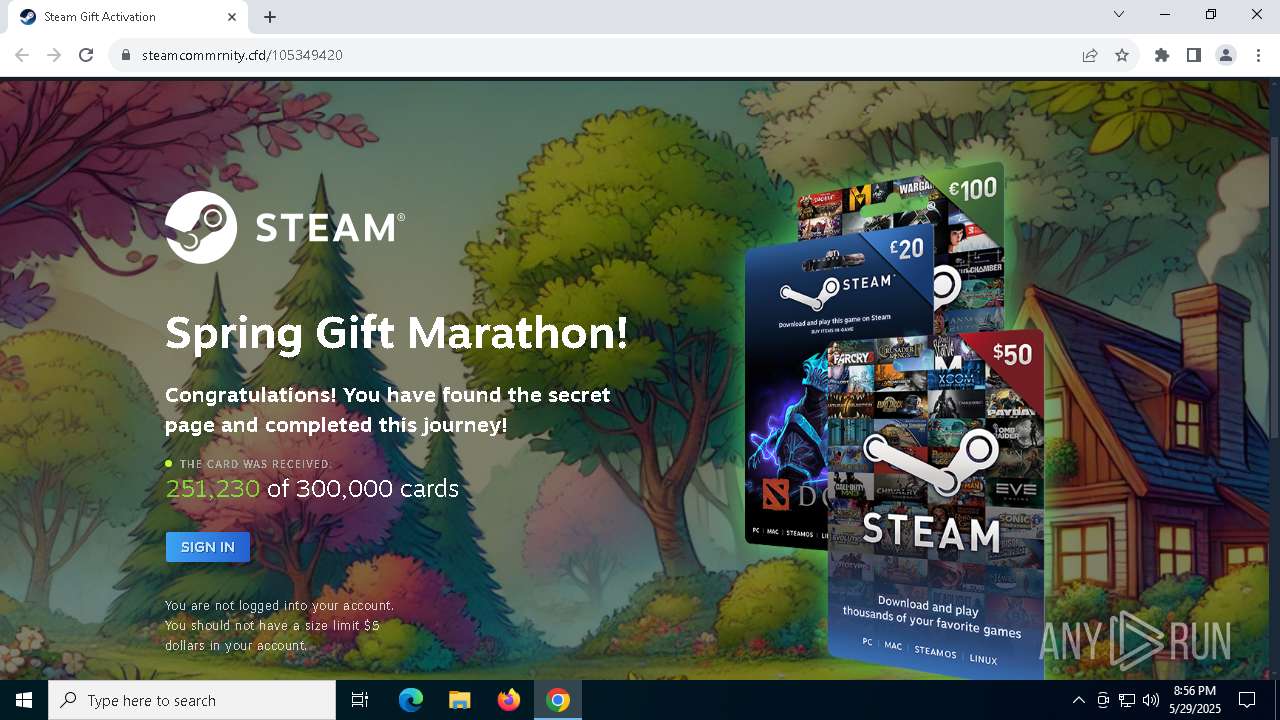Open the Windows Start menu
Image resolution: width=1280 pixels, height=720 pixels.
[x=24, y=700]
